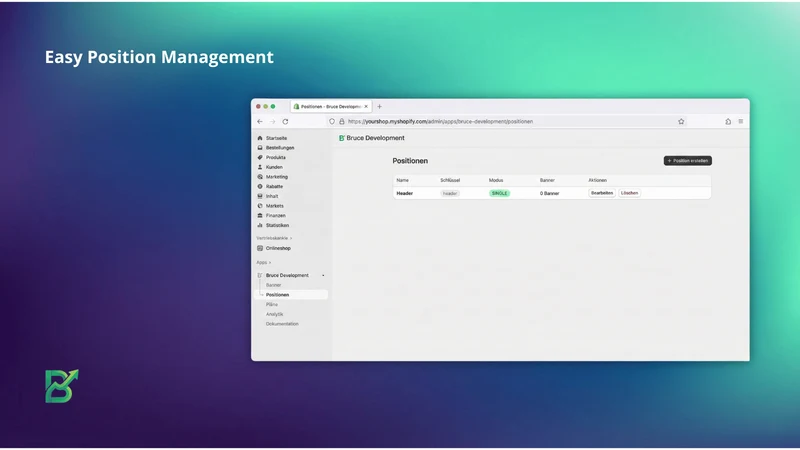Click the Kunden person icon
800x450 pixels.
(x=260, y=167)
